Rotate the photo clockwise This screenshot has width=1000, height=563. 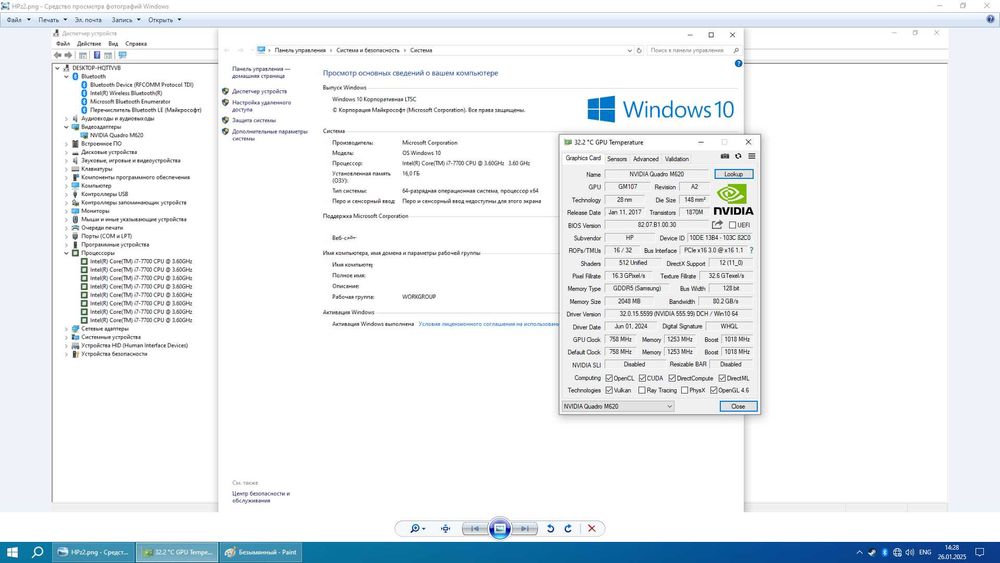[x=568, y=529]
